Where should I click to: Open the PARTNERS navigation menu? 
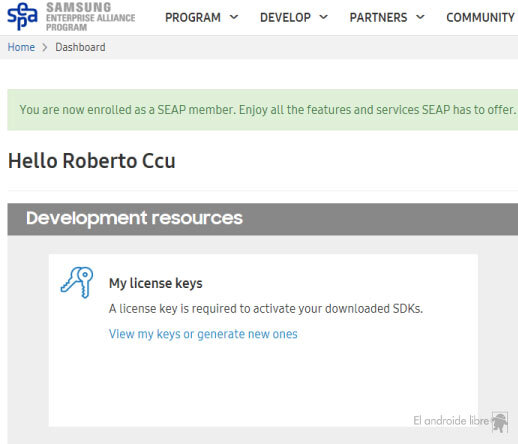click(378, 17)
